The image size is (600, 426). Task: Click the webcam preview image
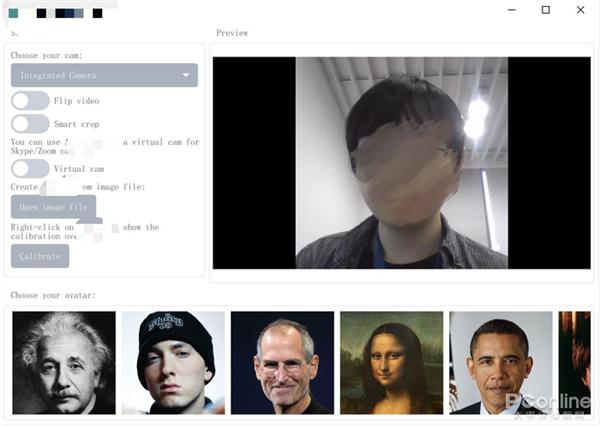(402, 163)
